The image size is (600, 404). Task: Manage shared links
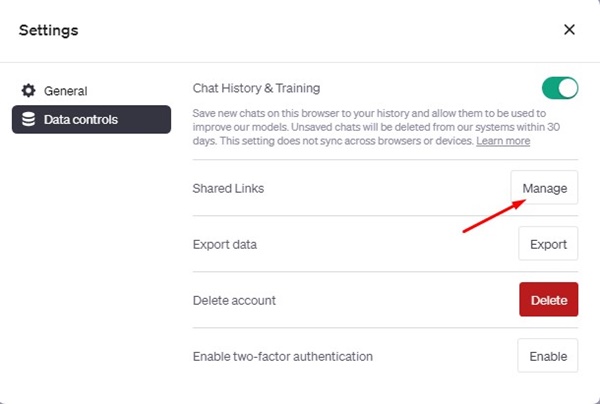(x=544, y=187)
